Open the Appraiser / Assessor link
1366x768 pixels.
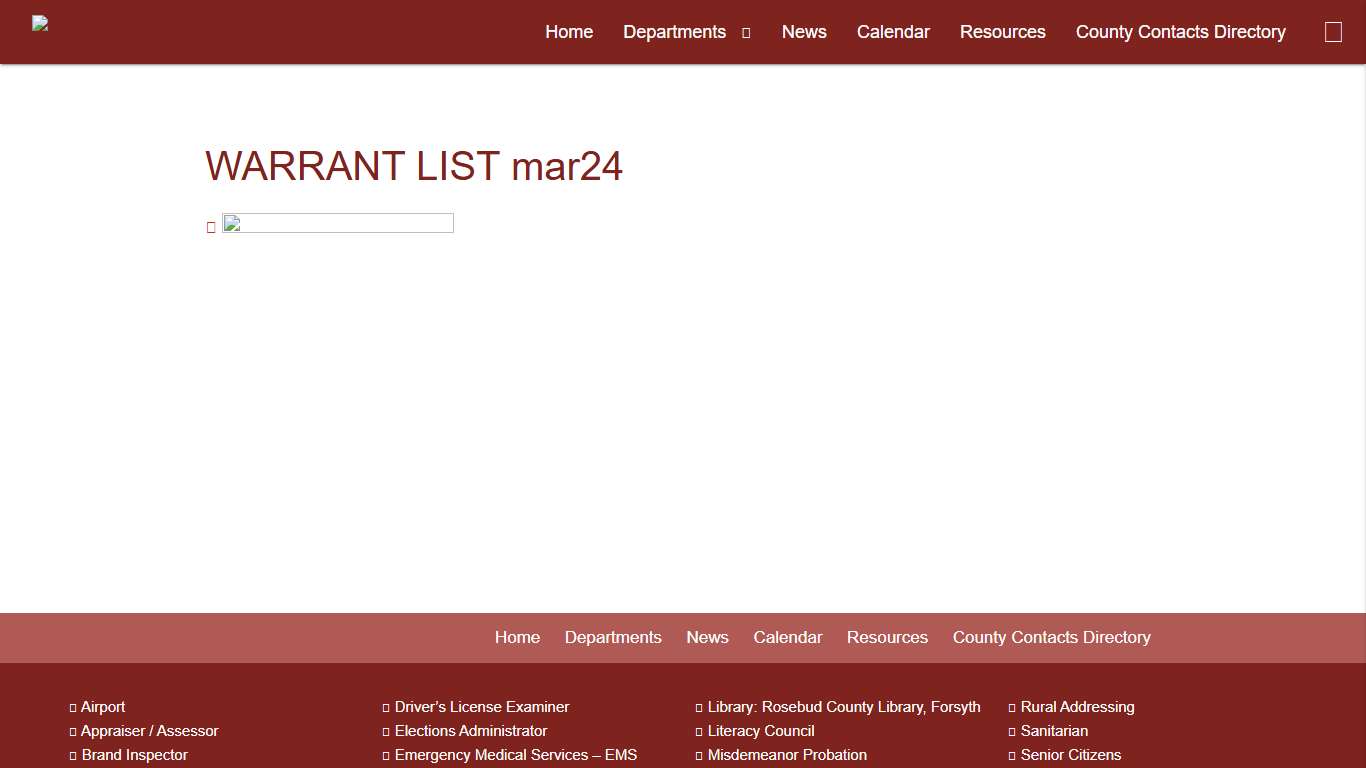(149, 731)
